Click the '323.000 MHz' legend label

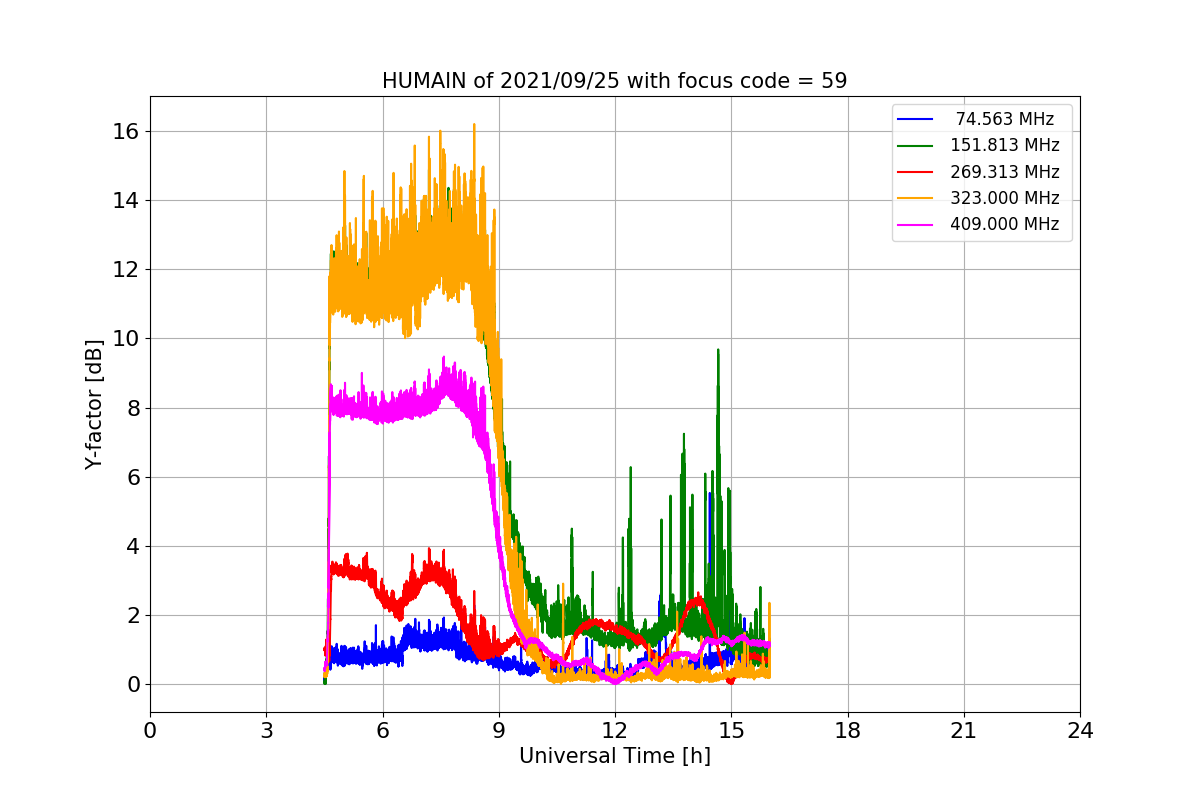click(1005, 198)
